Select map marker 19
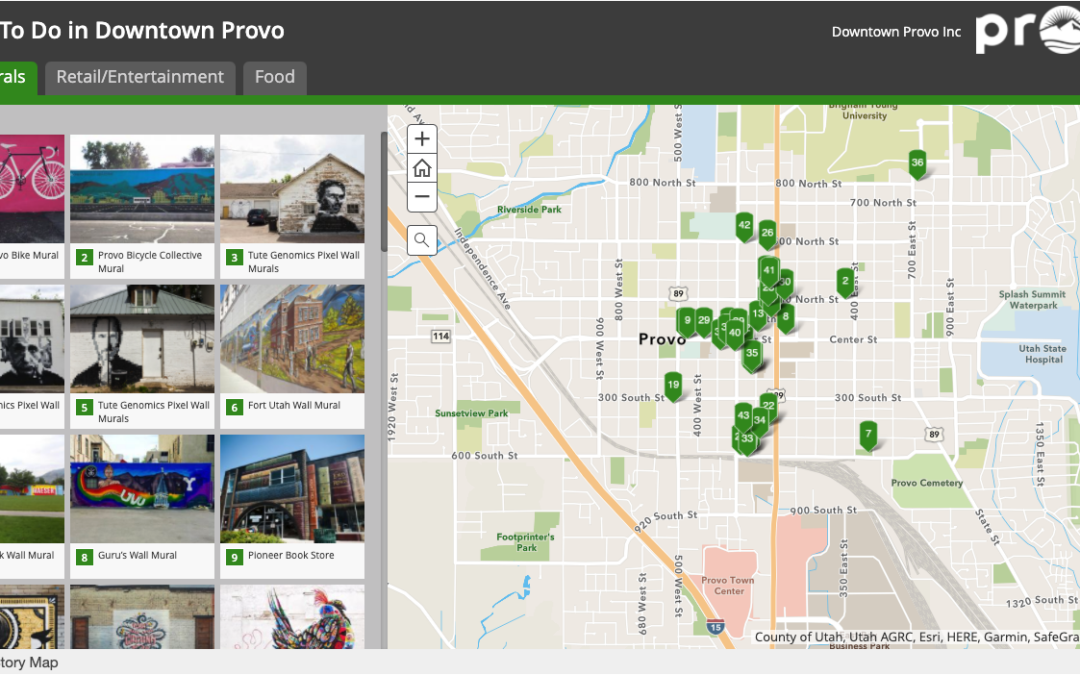 [x=673, y=386]
